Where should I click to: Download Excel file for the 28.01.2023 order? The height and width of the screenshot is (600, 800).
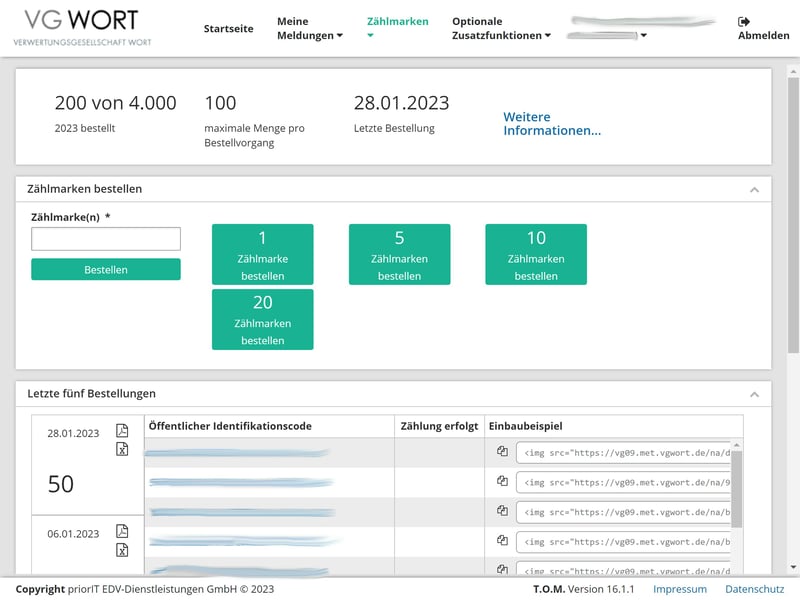(122, 449)
